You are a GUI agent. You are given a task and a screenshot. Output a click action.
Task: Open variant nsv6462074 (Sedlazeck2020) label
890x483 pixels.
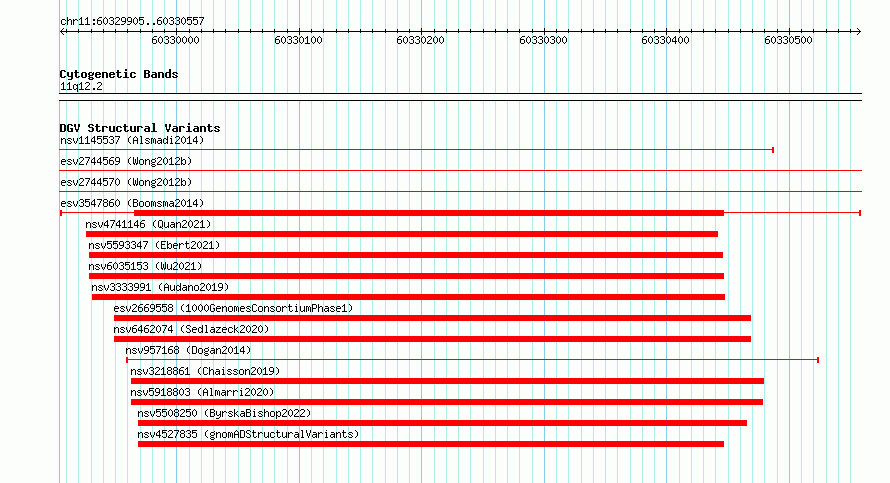click(191, 329)
